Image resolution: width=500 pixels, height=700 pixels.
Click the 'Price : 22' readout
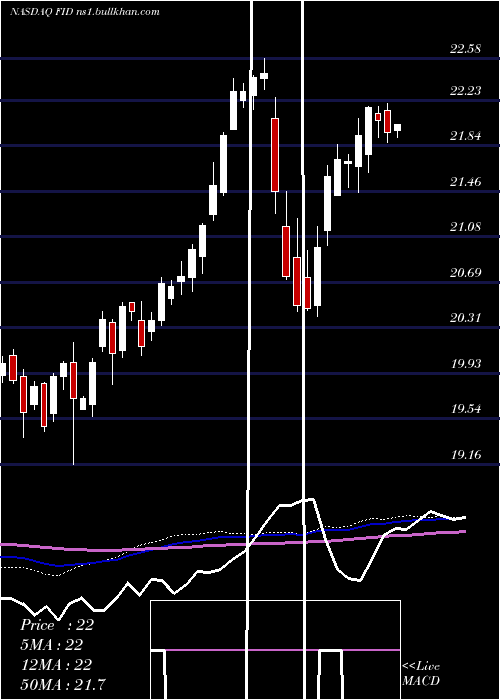[57, 625]
